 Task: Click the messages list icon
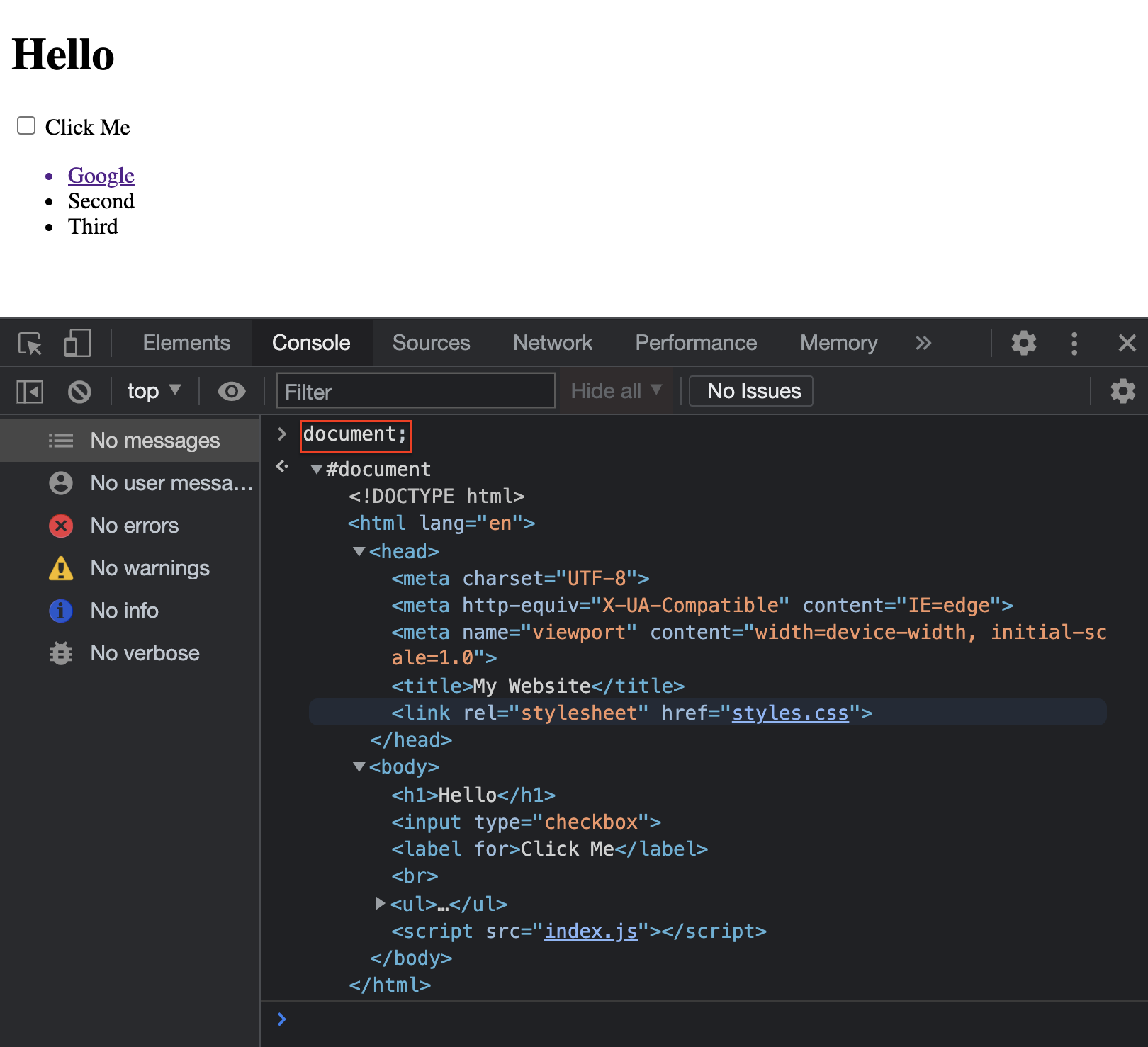61,441
